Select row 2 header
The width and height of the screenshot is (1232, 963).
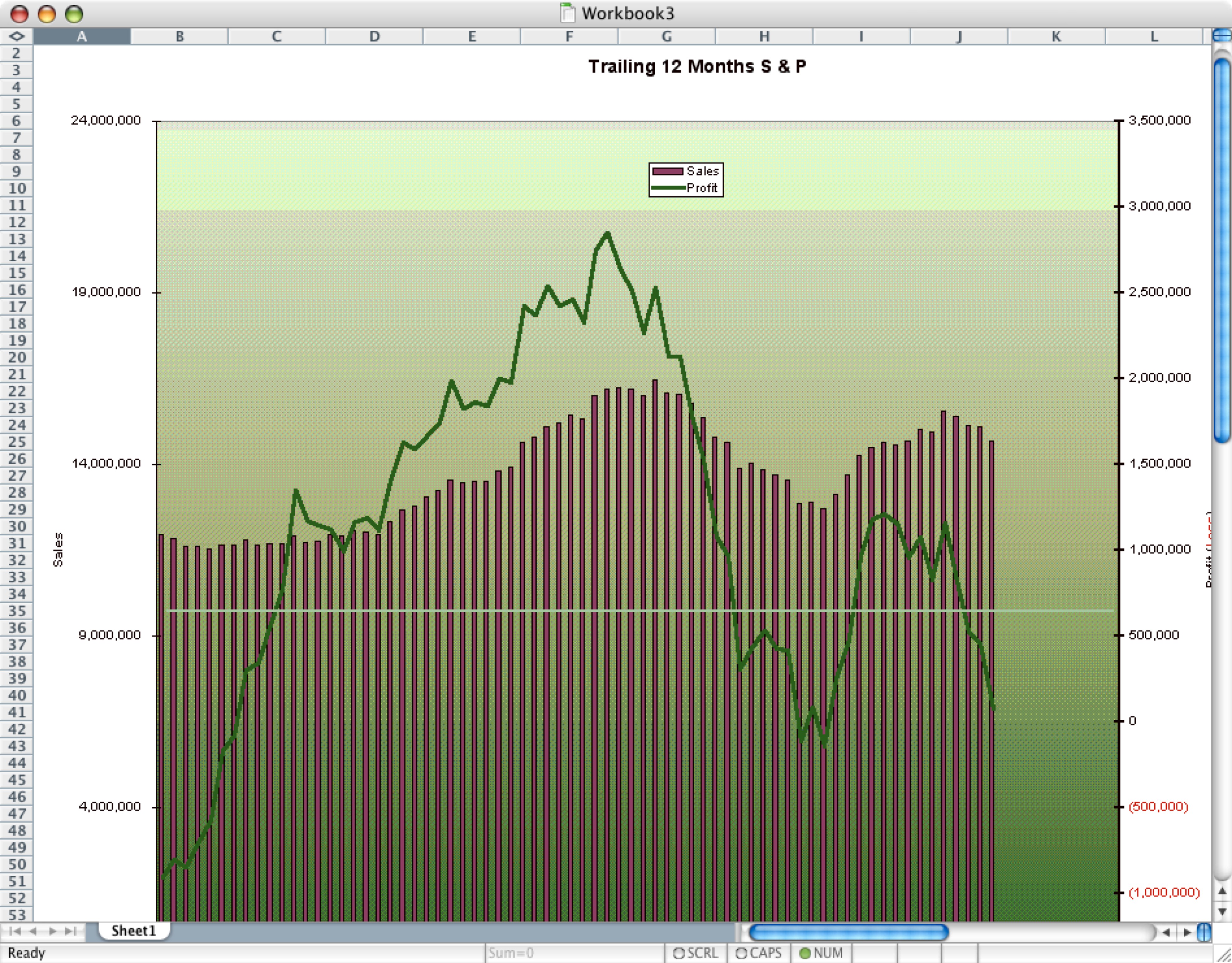17,53
